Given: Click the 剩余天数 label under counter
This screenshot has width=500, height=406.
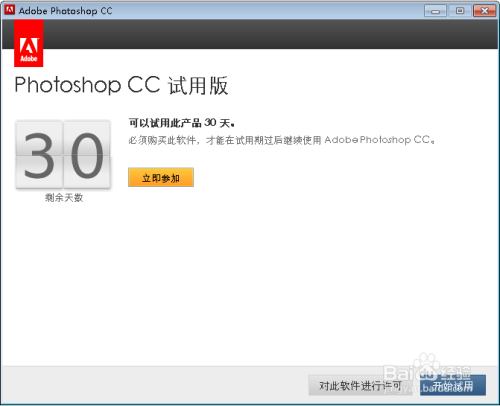Looking at the screenshot, I should [64, 198].
